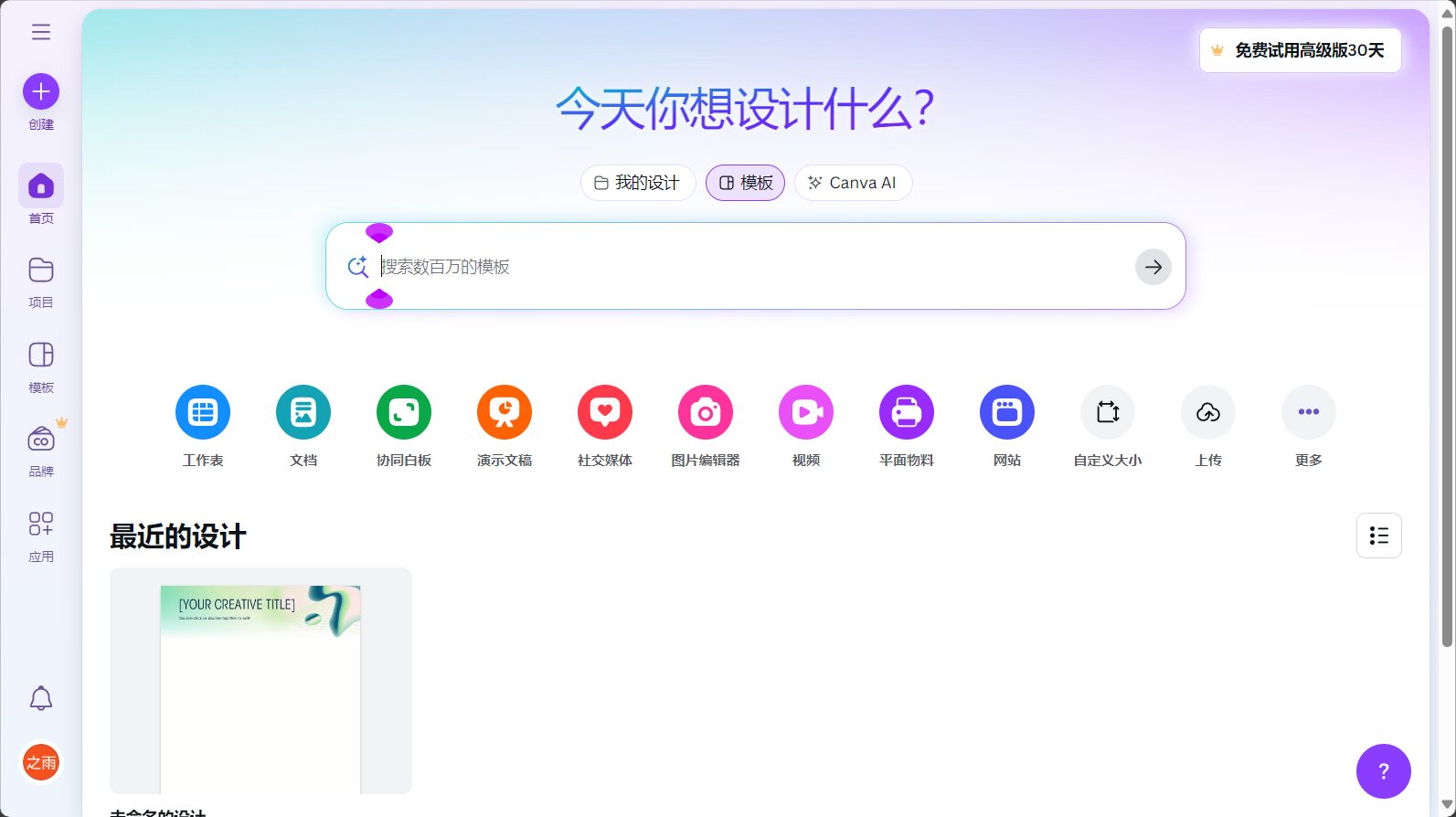Image resolution: width=1456 pixels, height=817 pixels.
Task: Submit search with the arrow button
Action: 1153,267
